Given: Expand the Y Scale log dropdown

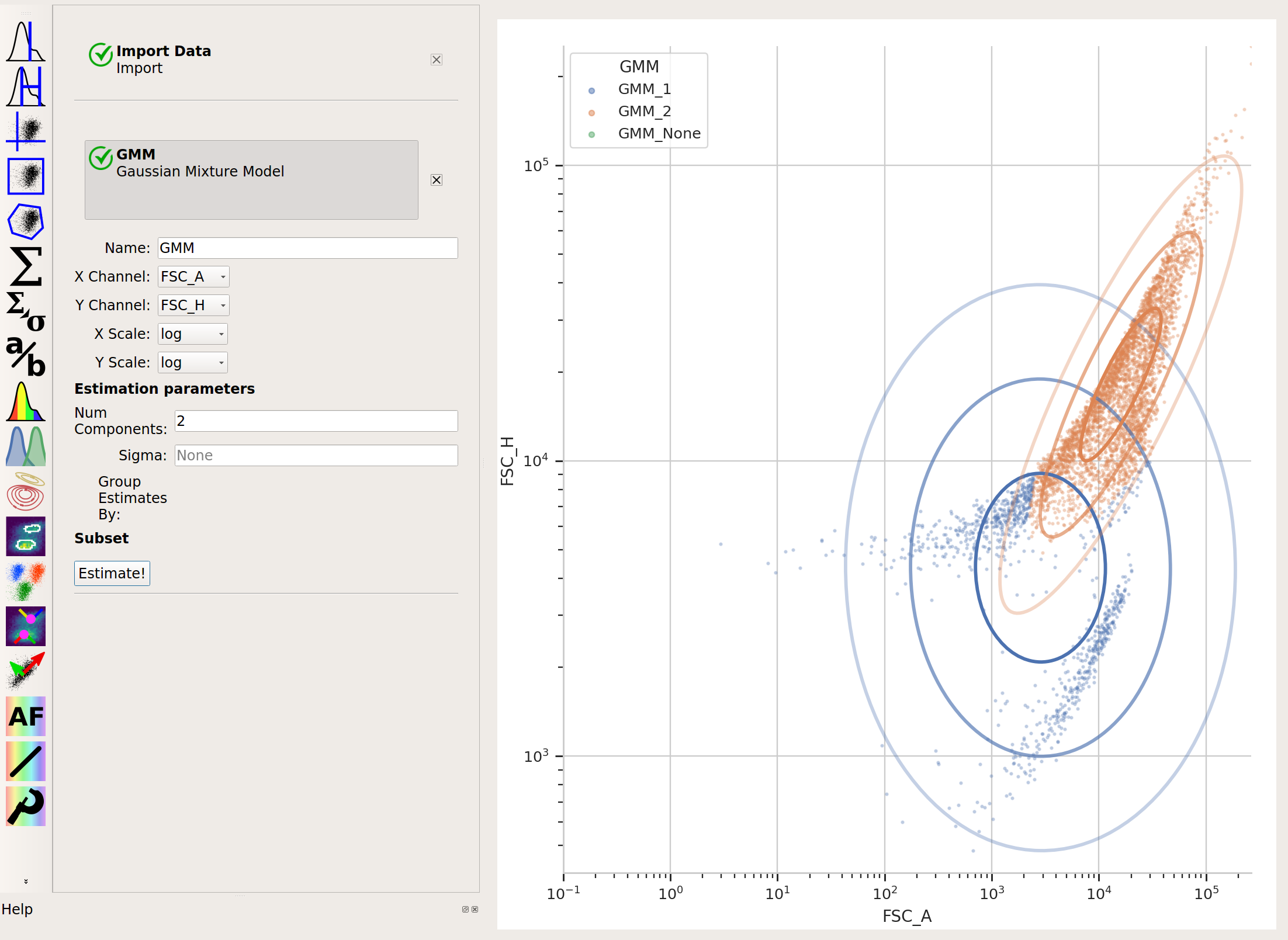Looking at the screenshot, I should pos(193,363).
